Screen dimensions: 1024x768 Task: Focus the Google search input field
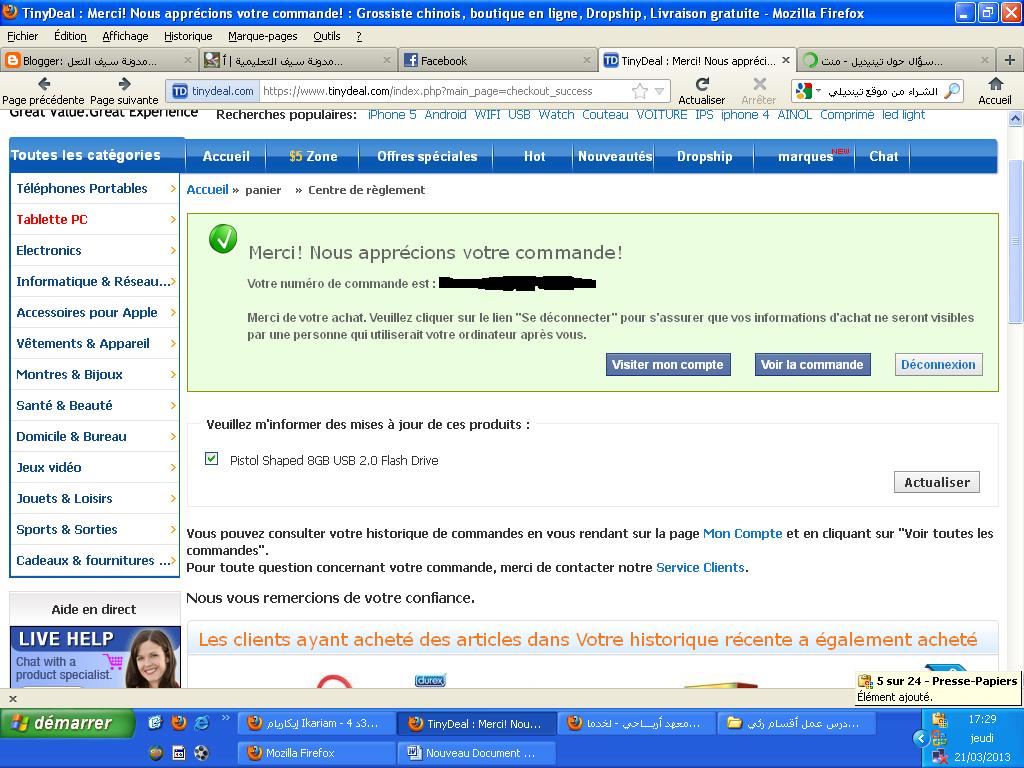coord(883,91)
